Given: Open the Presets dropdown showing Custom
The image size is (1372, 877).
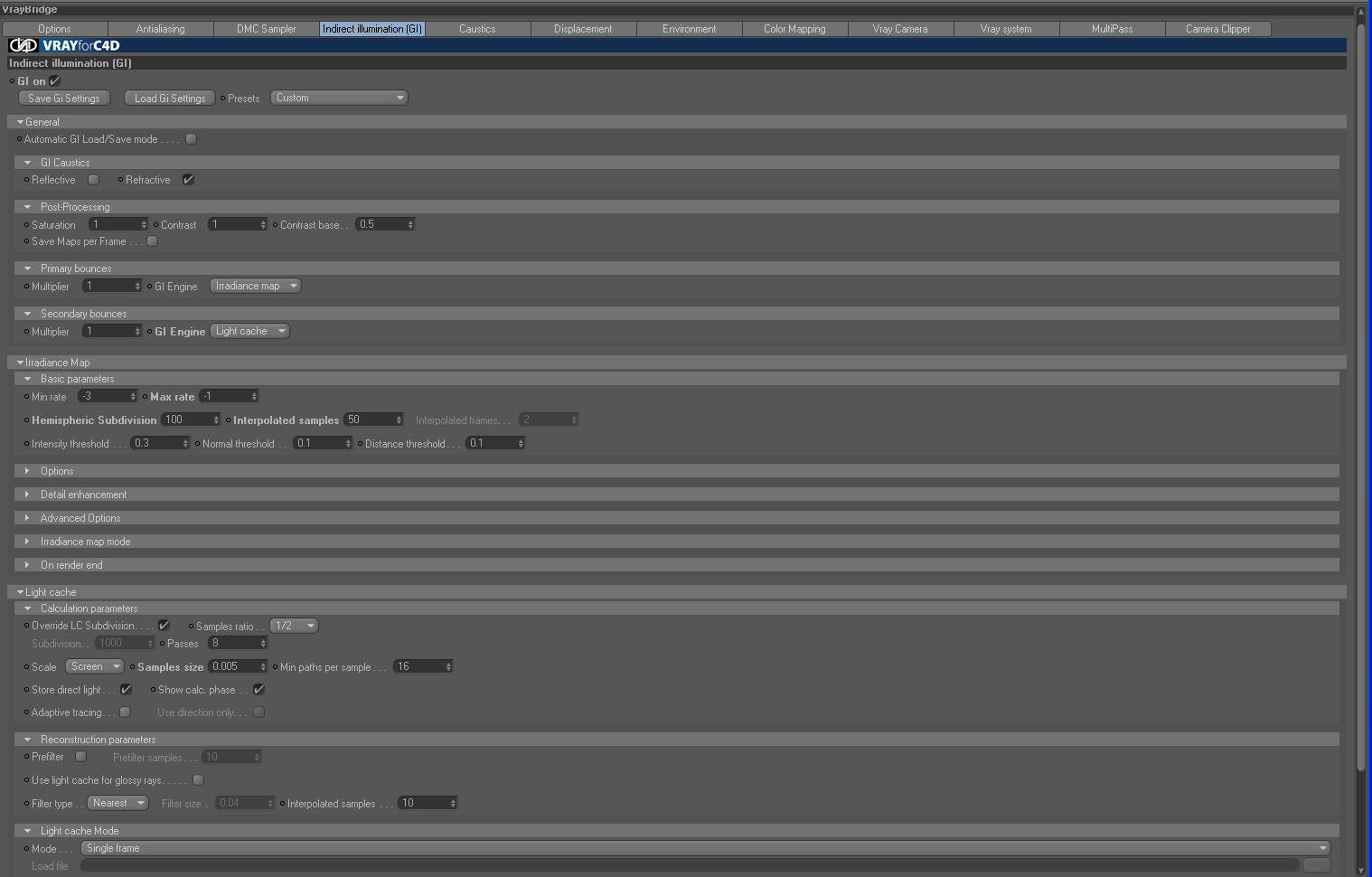Looking at the screenshot, I should 339,98.
